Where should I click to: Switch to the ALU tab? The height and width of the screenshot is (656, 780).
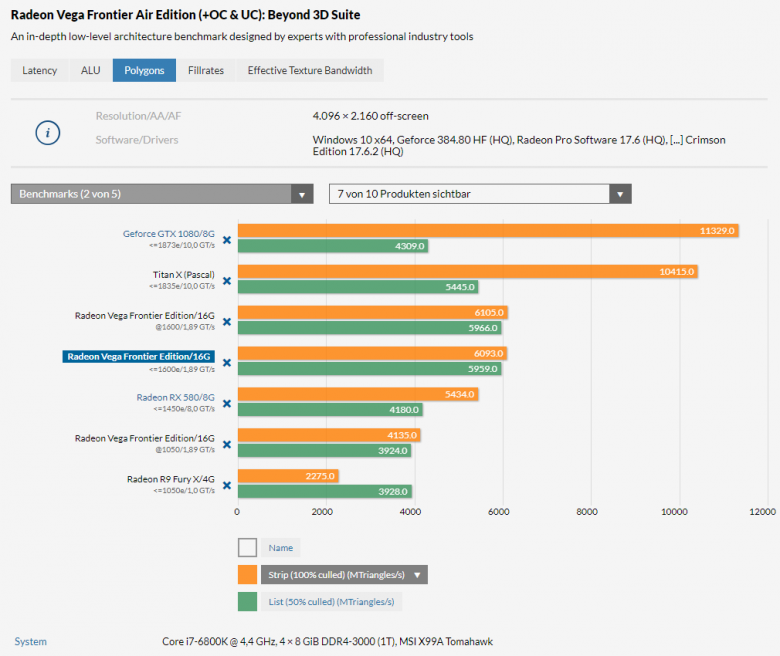click(x=91, y=70)
